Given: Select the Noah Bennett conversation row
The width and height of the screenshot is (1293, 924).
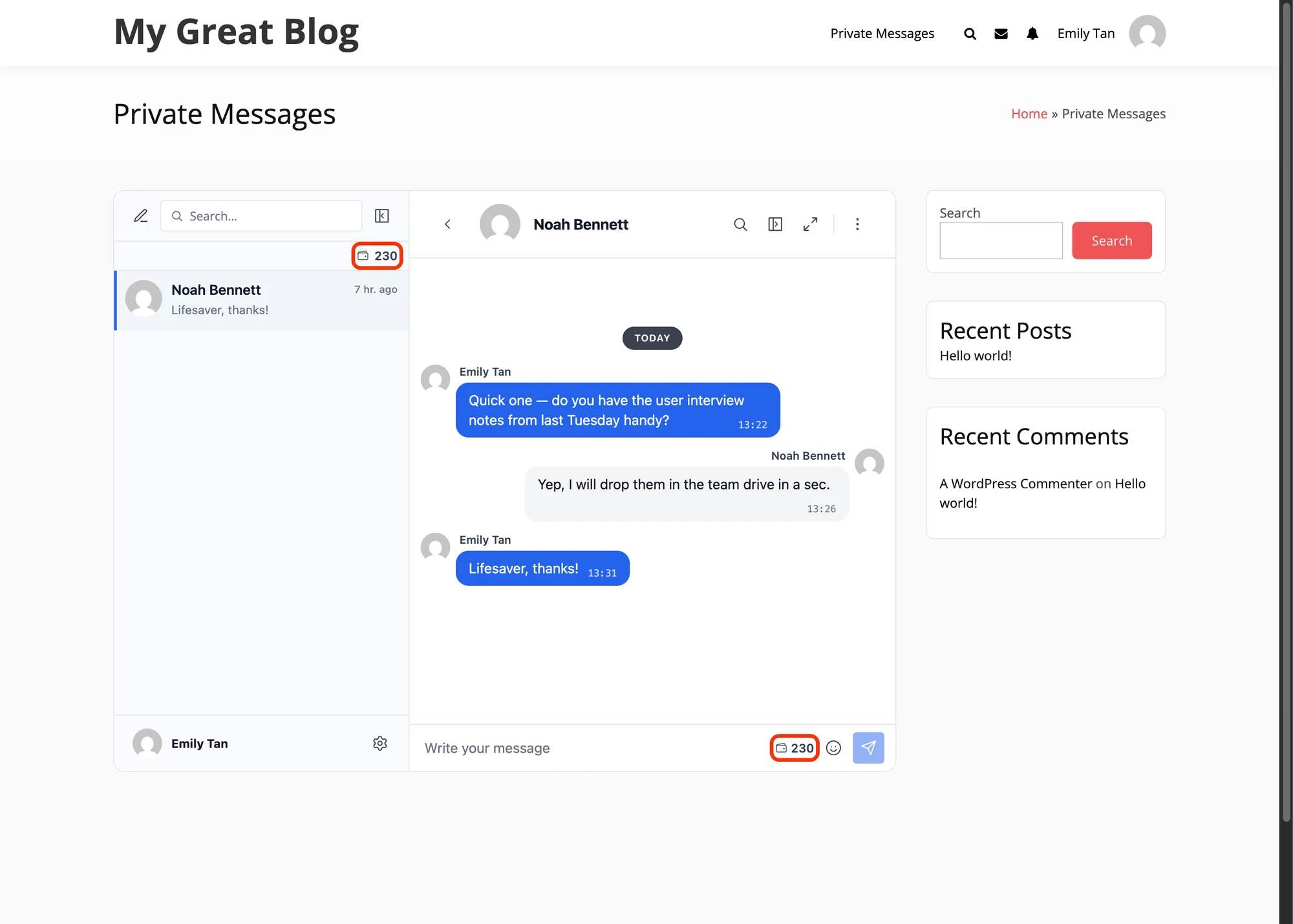Looking at the screenshot, I should (x=262, y=300).
